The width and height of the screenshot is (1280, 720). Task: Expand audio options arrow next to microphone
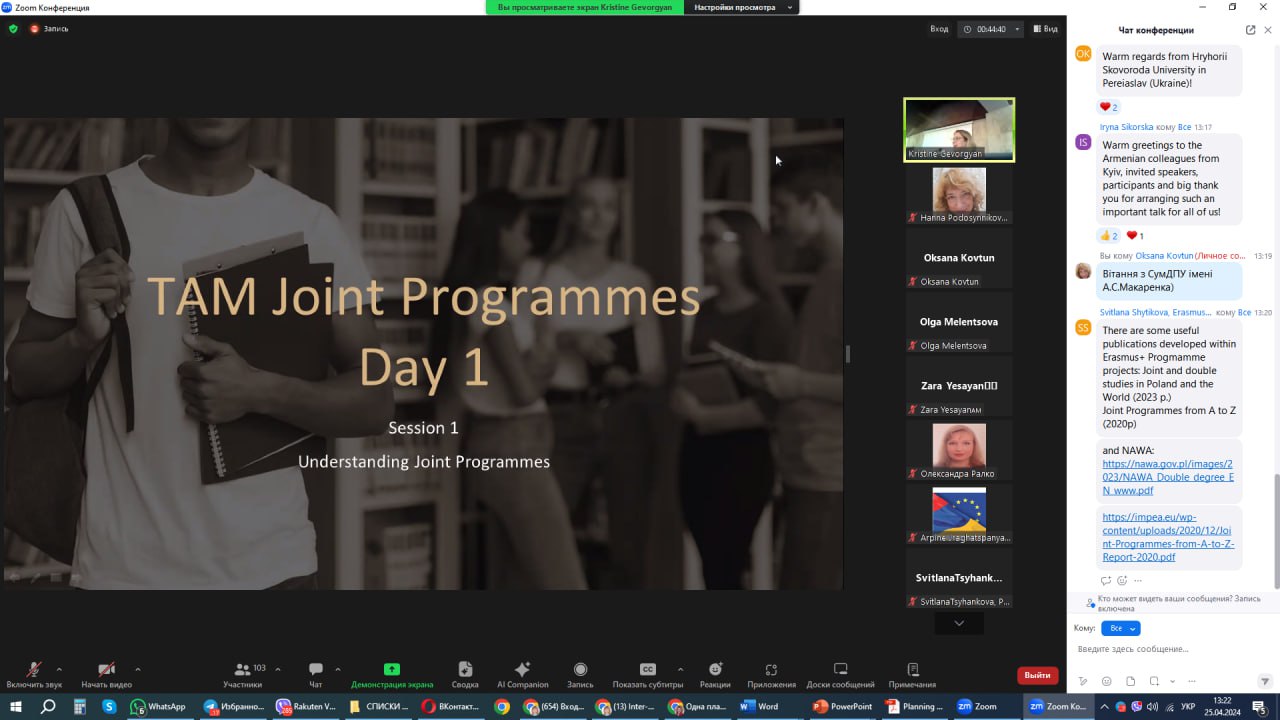[x=59, y=669]
